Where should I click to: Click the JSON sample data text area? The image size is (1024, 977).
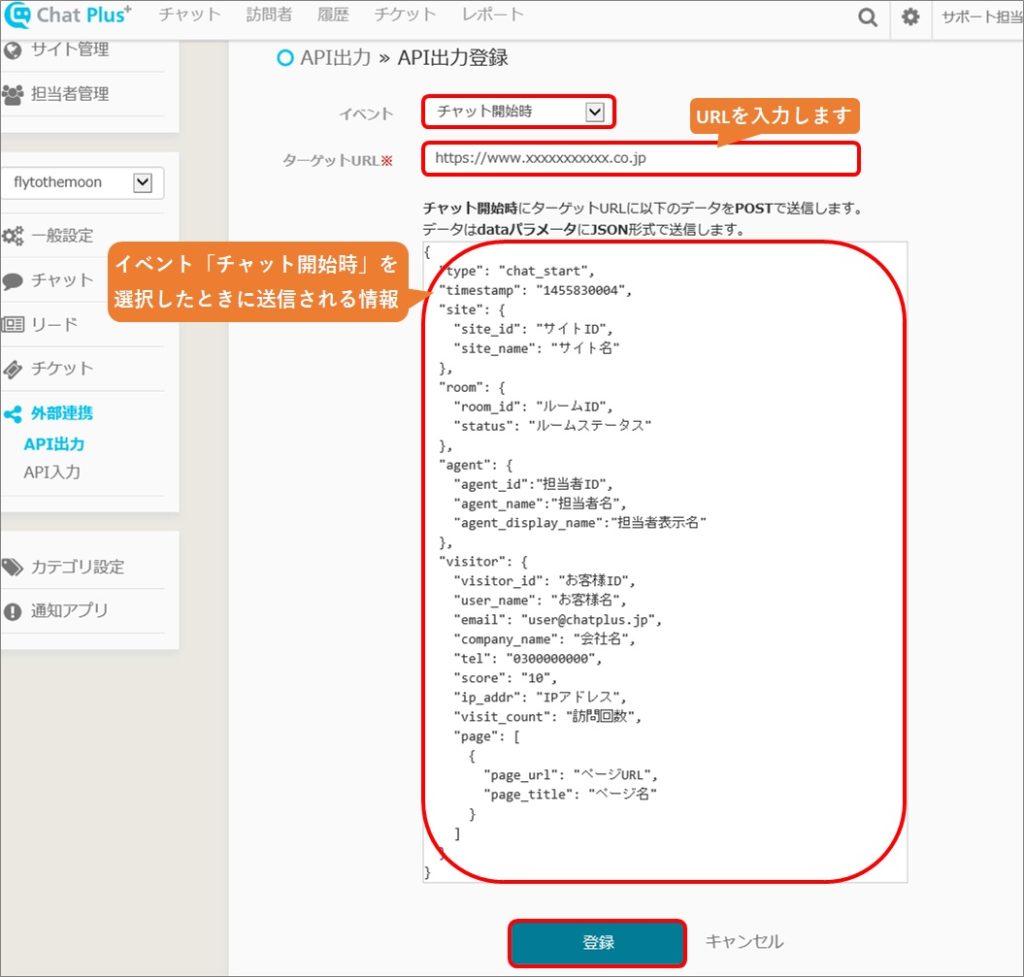[x=665, y=562]
